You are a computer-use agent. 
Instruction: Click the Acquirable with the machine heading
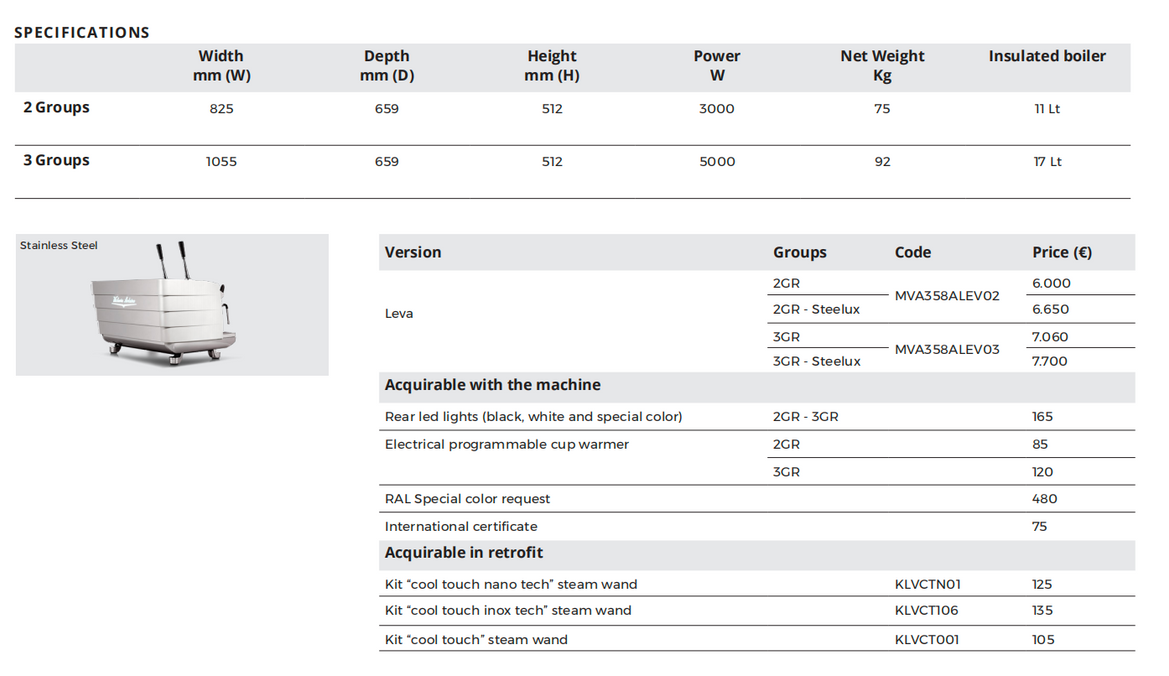click(x=492, y=385)
